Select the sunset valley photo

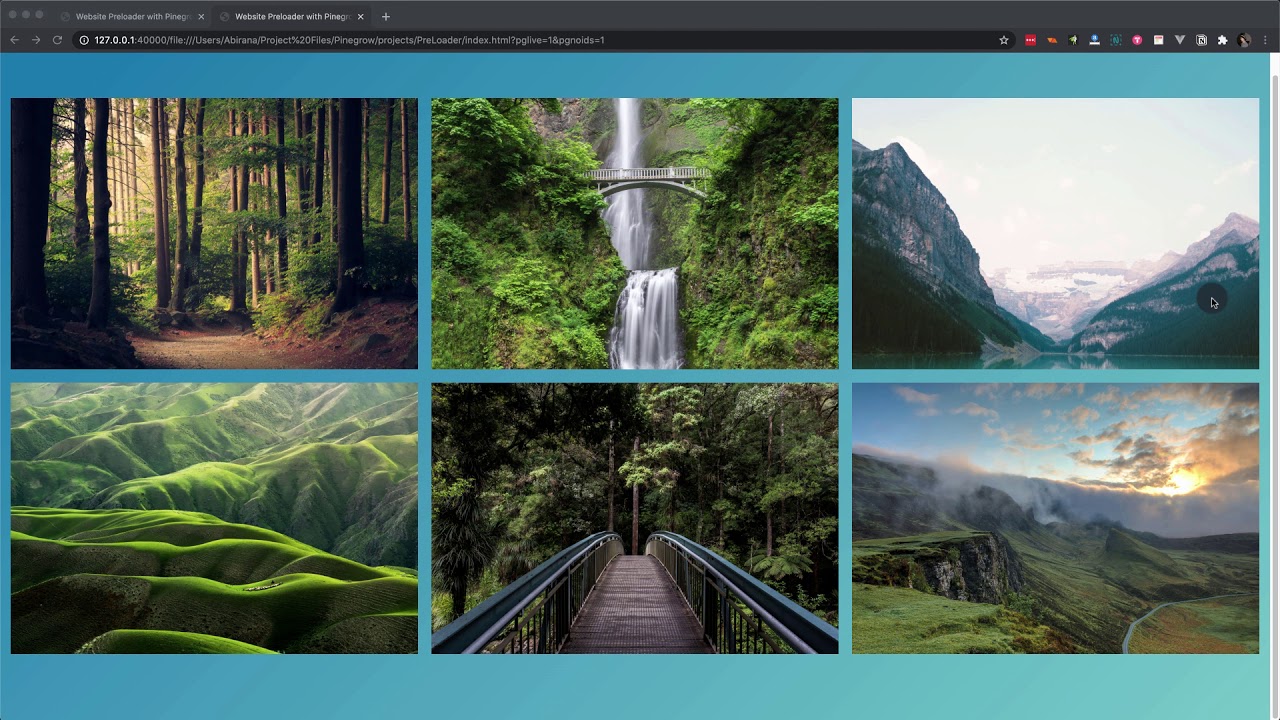[1055, 518]
